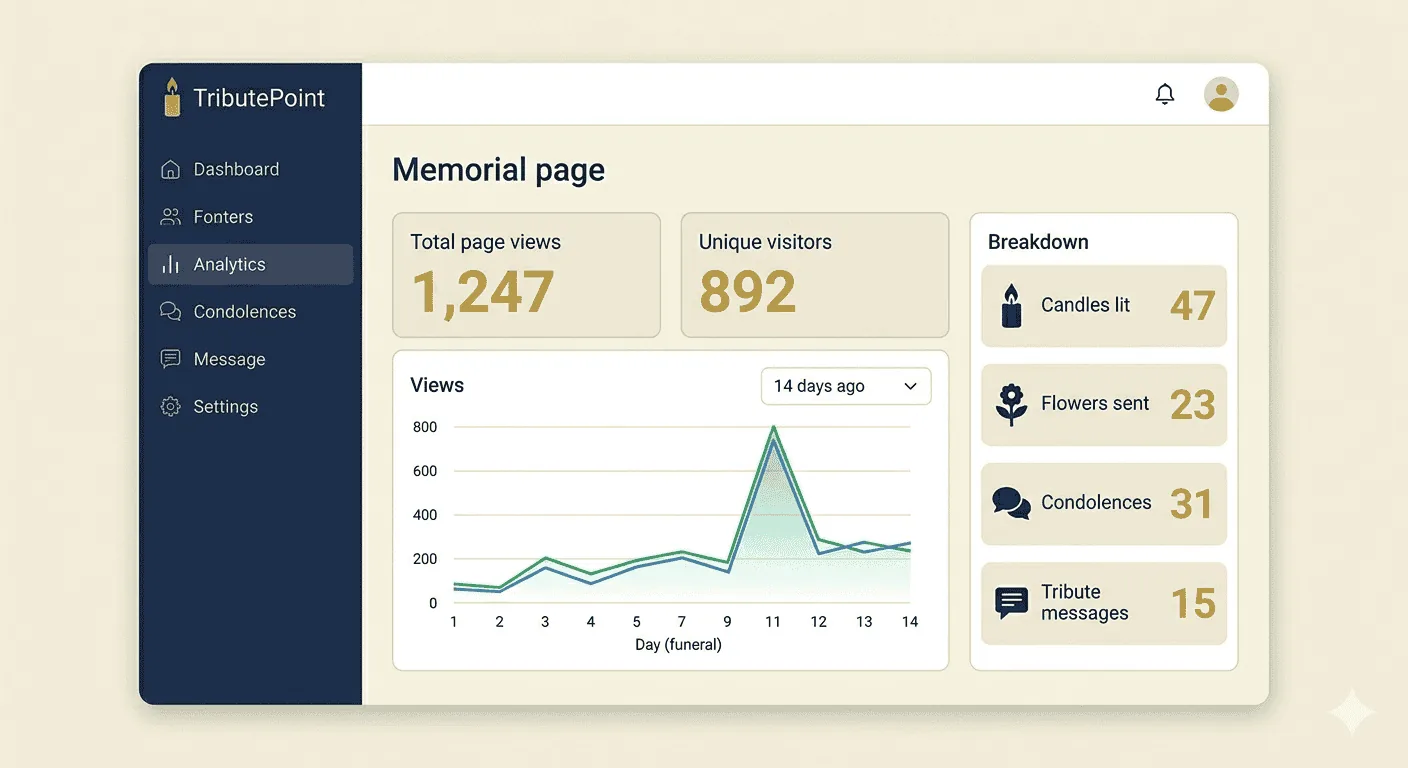Open the notification bell

(x=1164, y=93)
